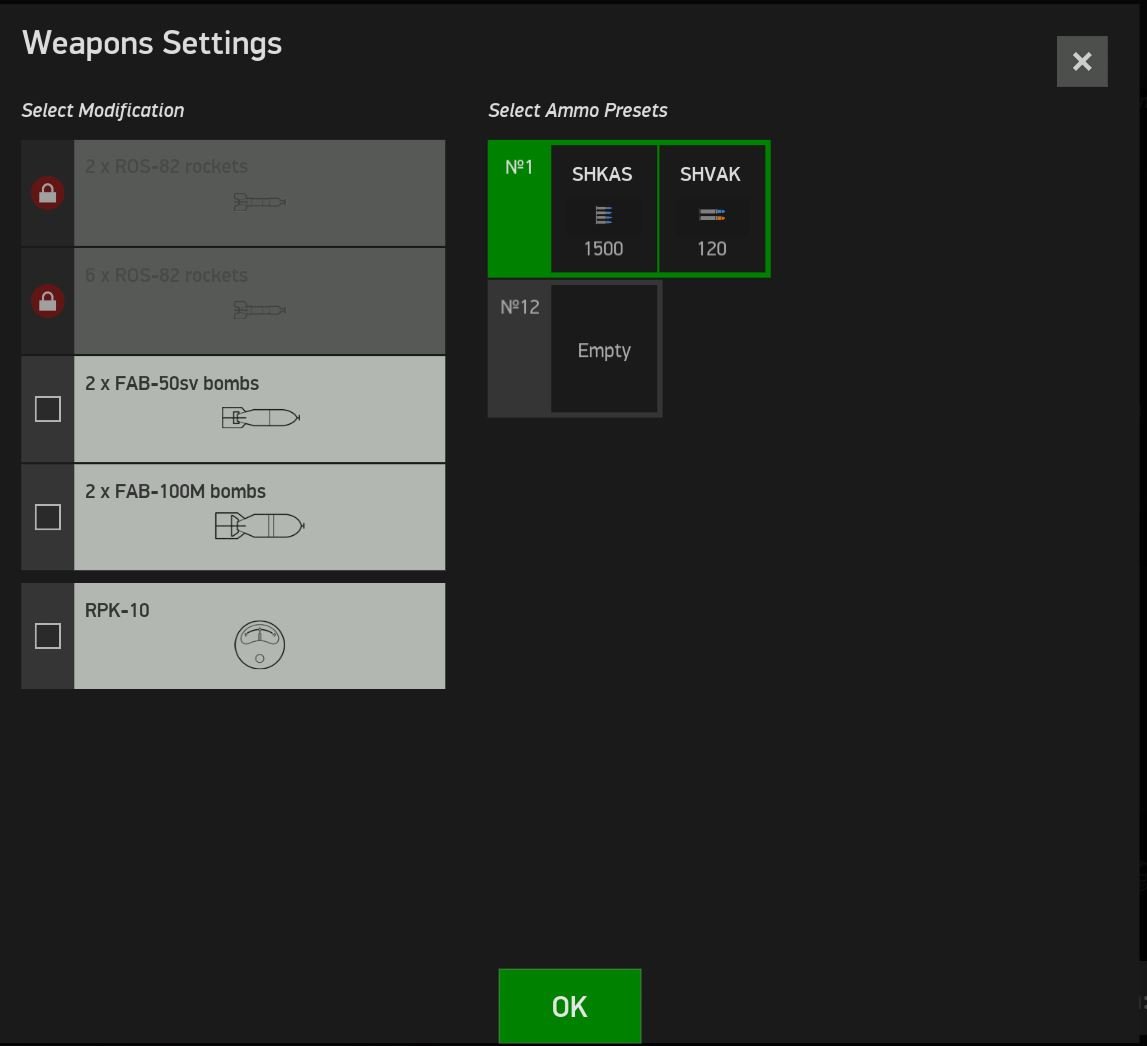This screenshot has height=1046, width=1147.
Task: Click the '2 x FAB-100M bombs' label
Action: (x=176, y=492)
